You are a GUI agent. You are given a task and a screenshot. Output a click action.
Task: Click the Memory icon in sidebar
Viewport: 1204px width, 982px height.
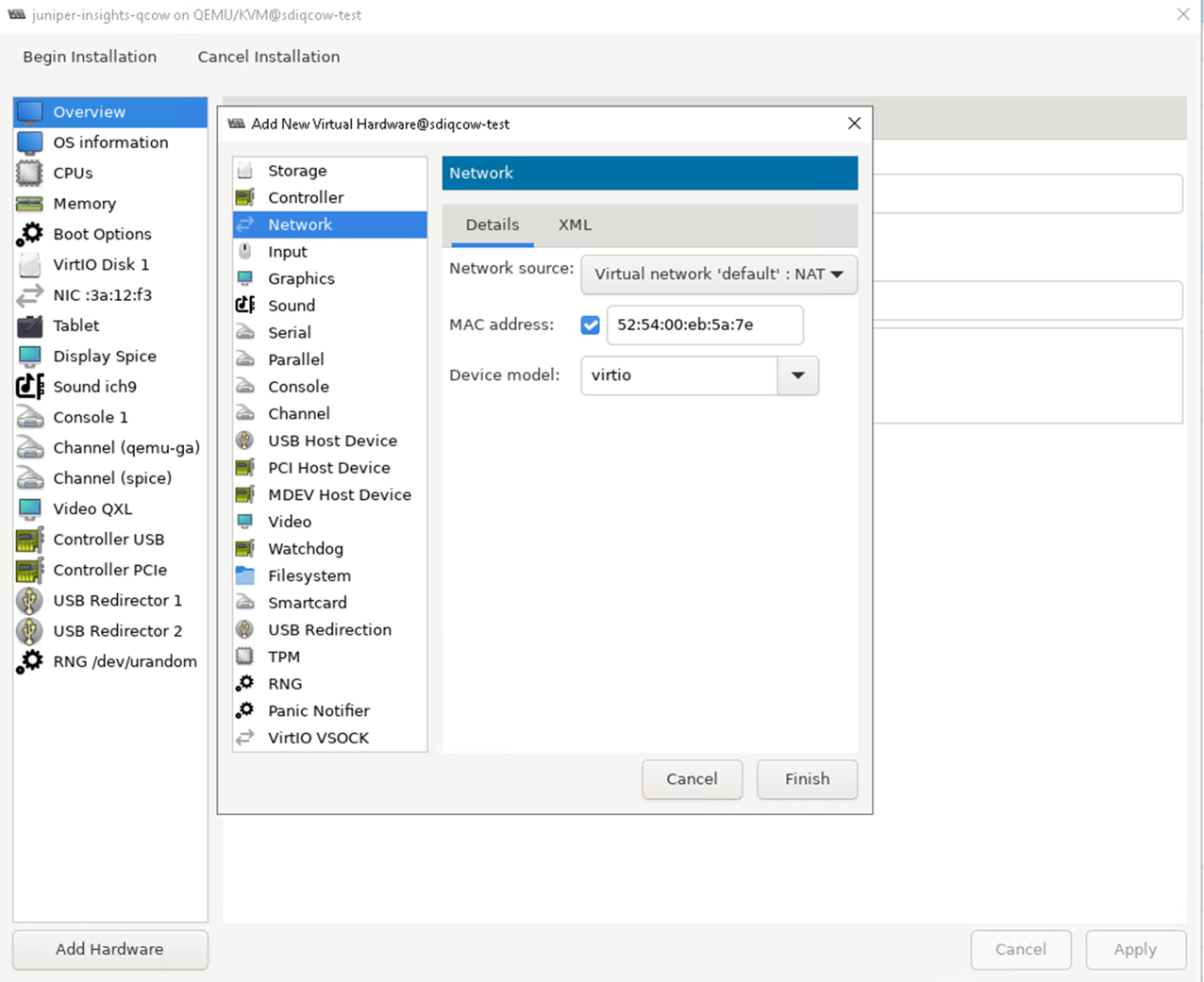[30, 204]
